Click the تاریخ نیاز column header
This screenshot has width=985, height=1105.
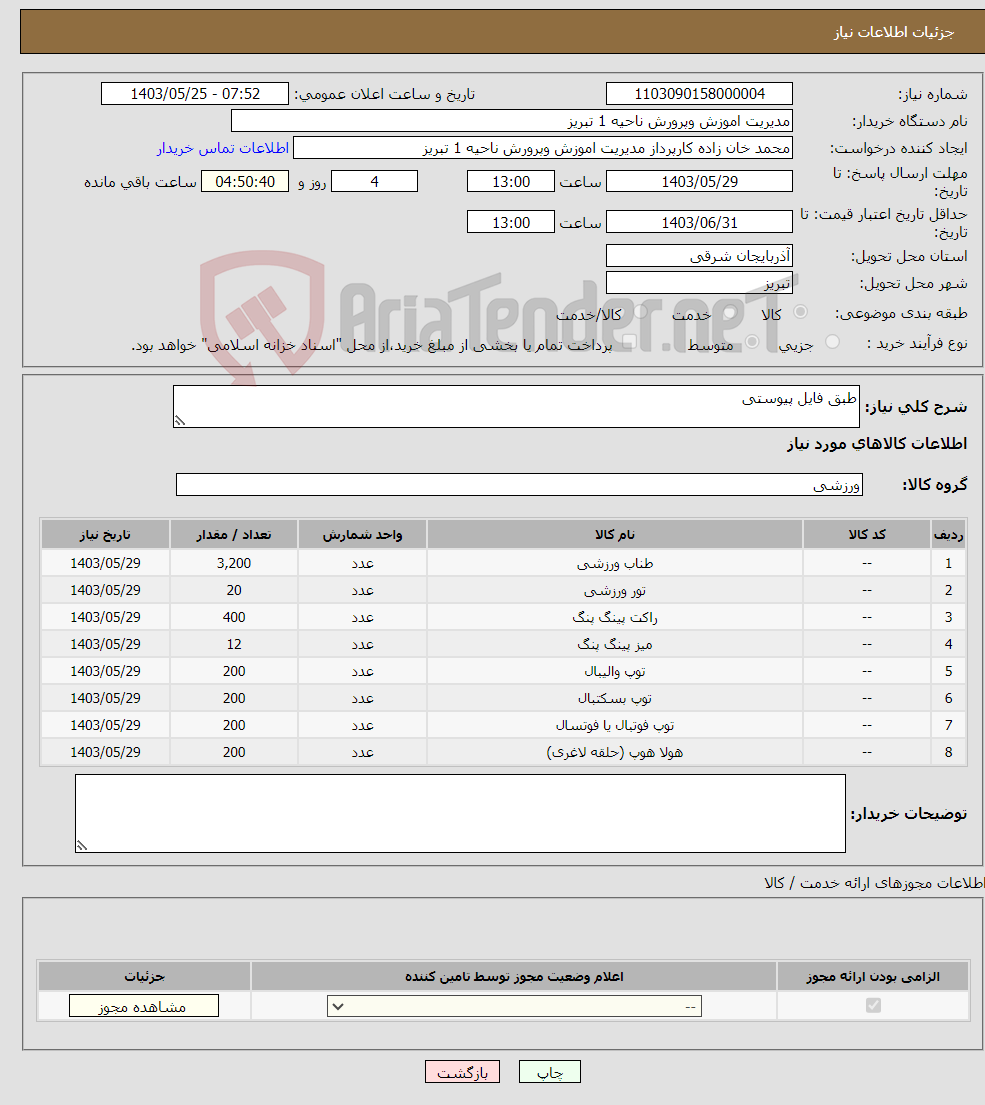105,535
